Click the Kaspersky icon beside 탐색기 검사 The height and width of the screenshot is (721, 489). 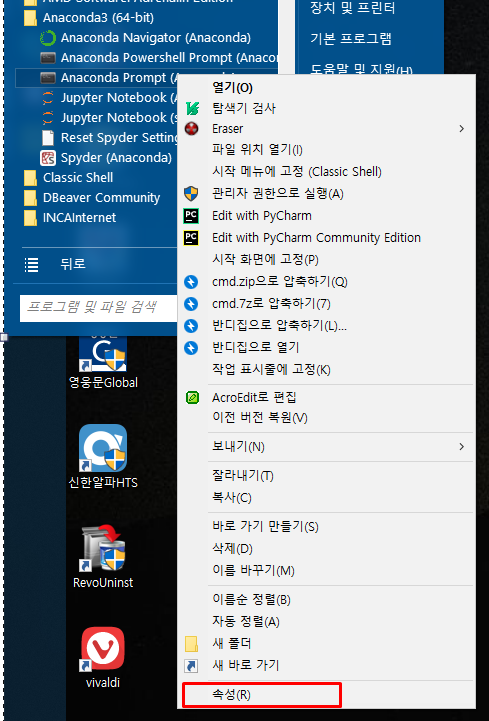pyautogui.click(x=192, y=109)
